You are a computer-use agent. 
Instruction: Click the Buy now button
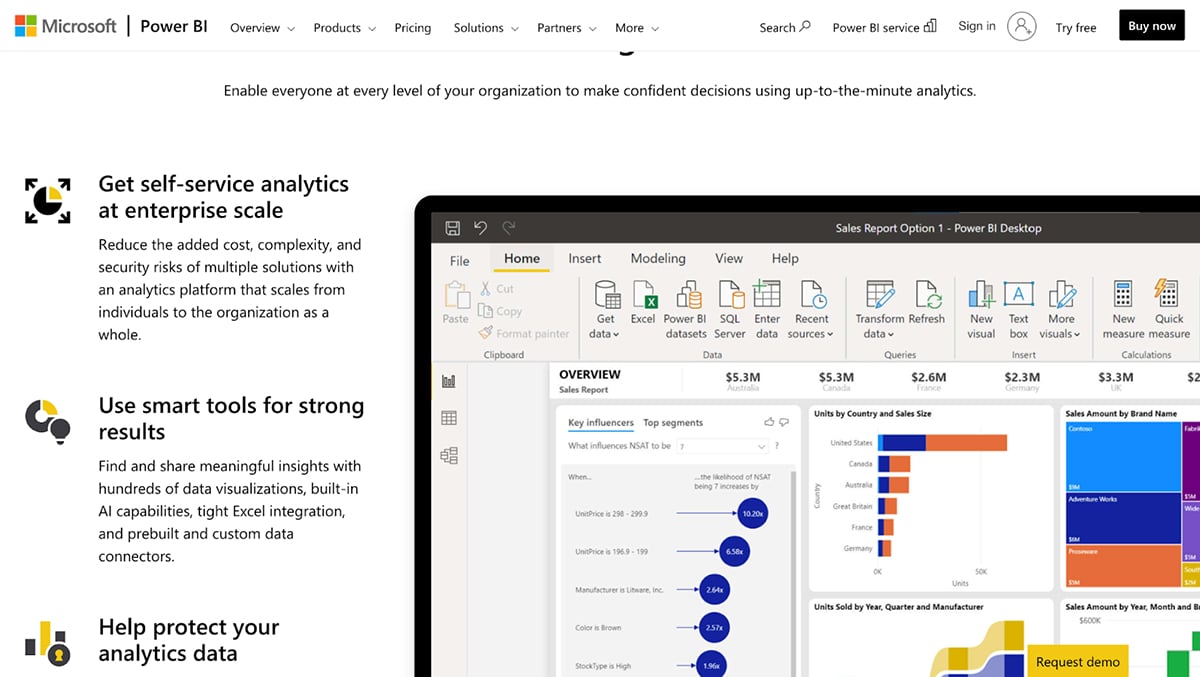coord(1152,27)
